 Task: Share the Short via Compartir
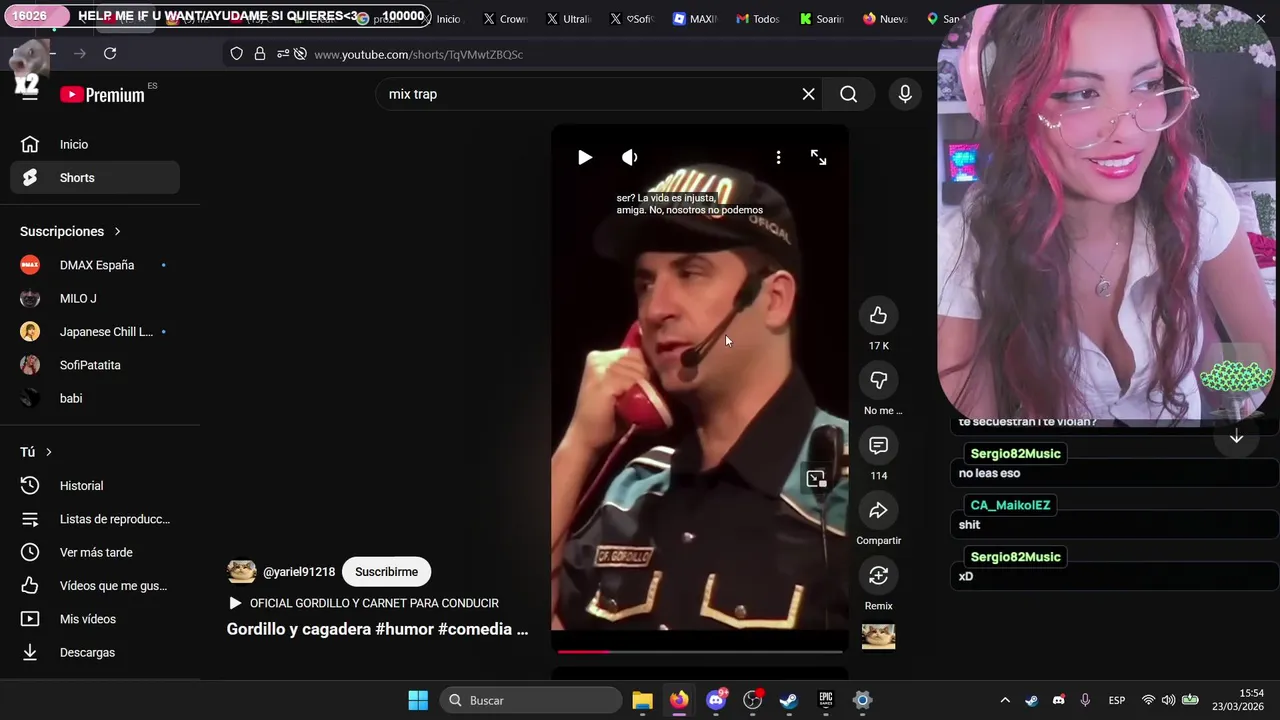click(878, 510)
